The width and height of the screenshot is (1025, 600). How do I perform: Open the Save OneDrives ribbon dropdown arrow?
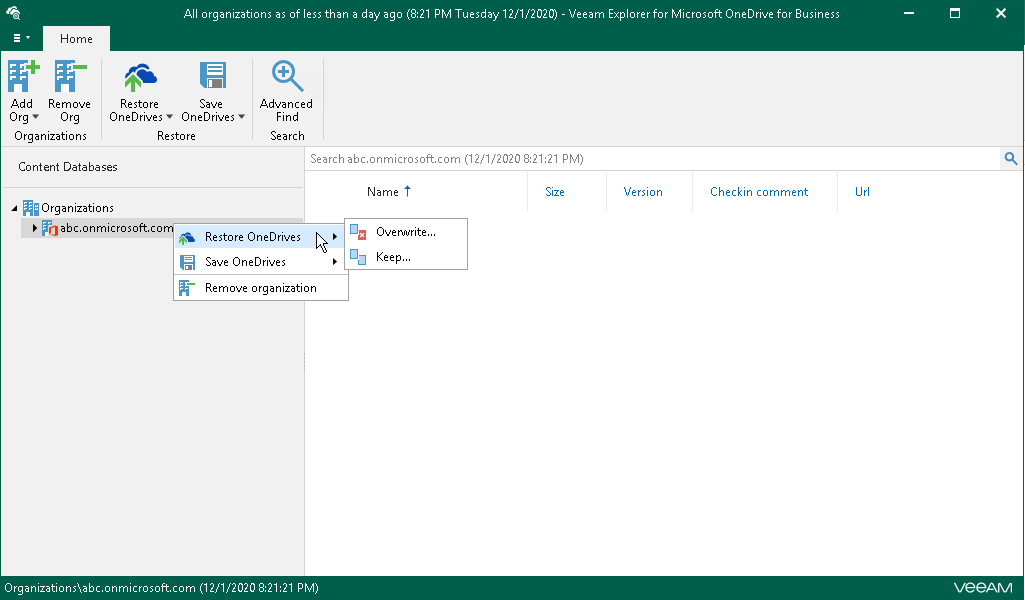241,117
